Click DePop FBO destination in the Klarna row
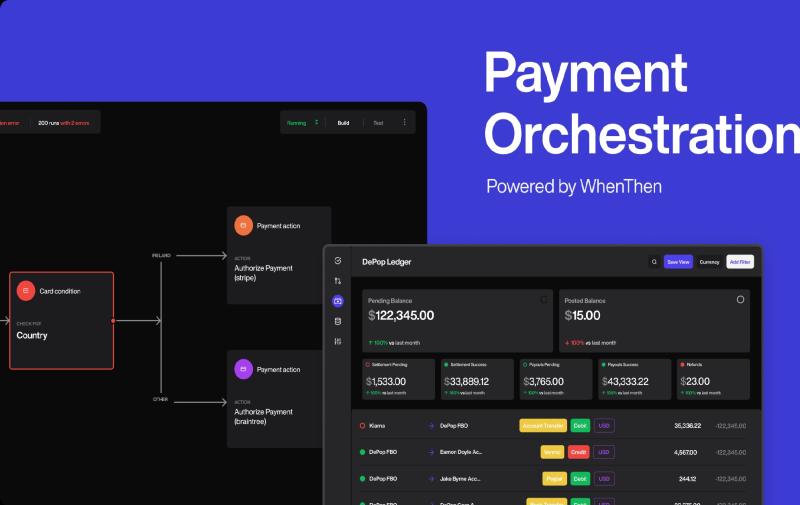The image size is (800, 505). tap(454, 426)
